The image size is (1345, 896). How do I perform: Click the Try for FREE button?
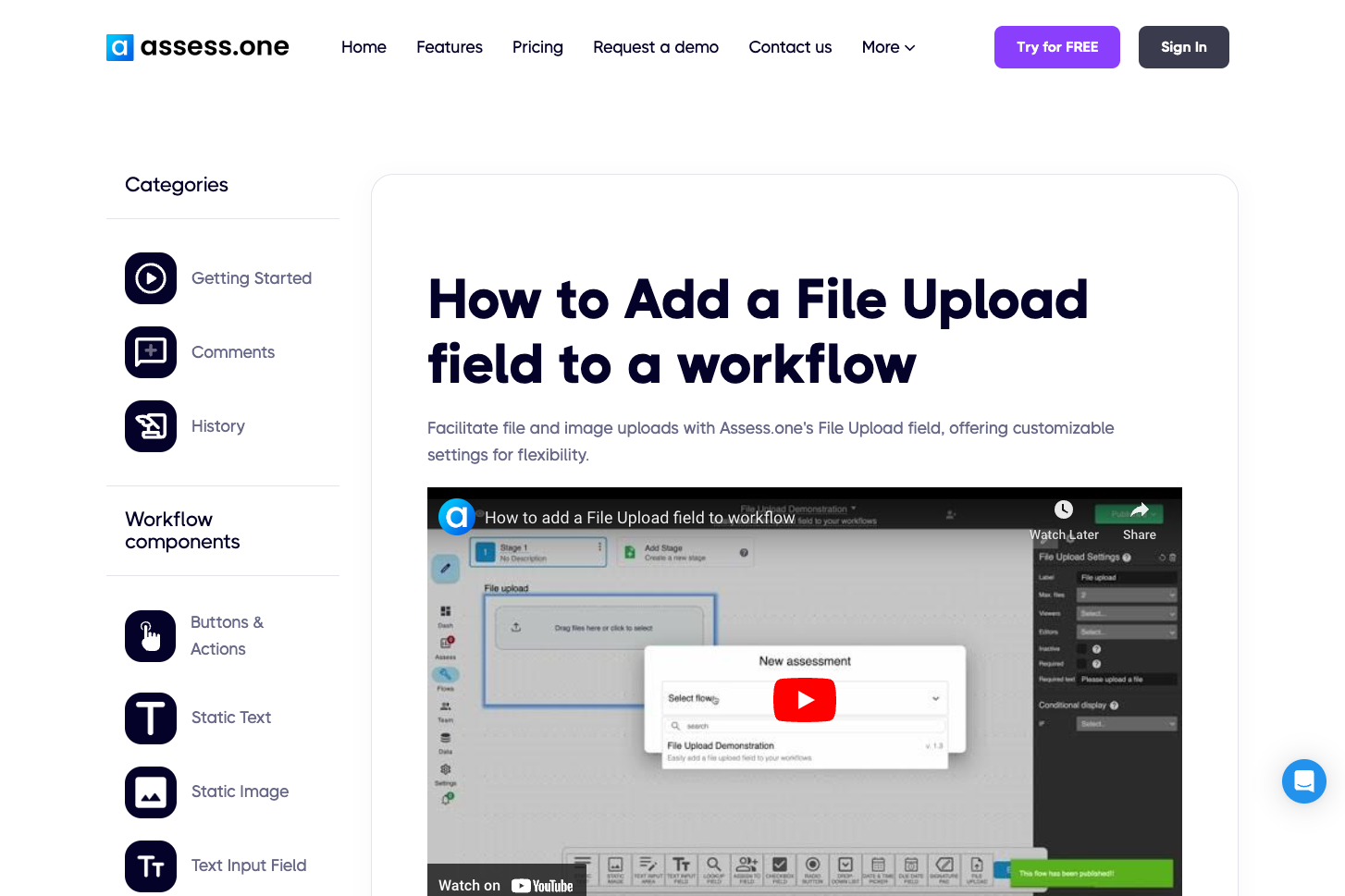tap(1056, 47)
